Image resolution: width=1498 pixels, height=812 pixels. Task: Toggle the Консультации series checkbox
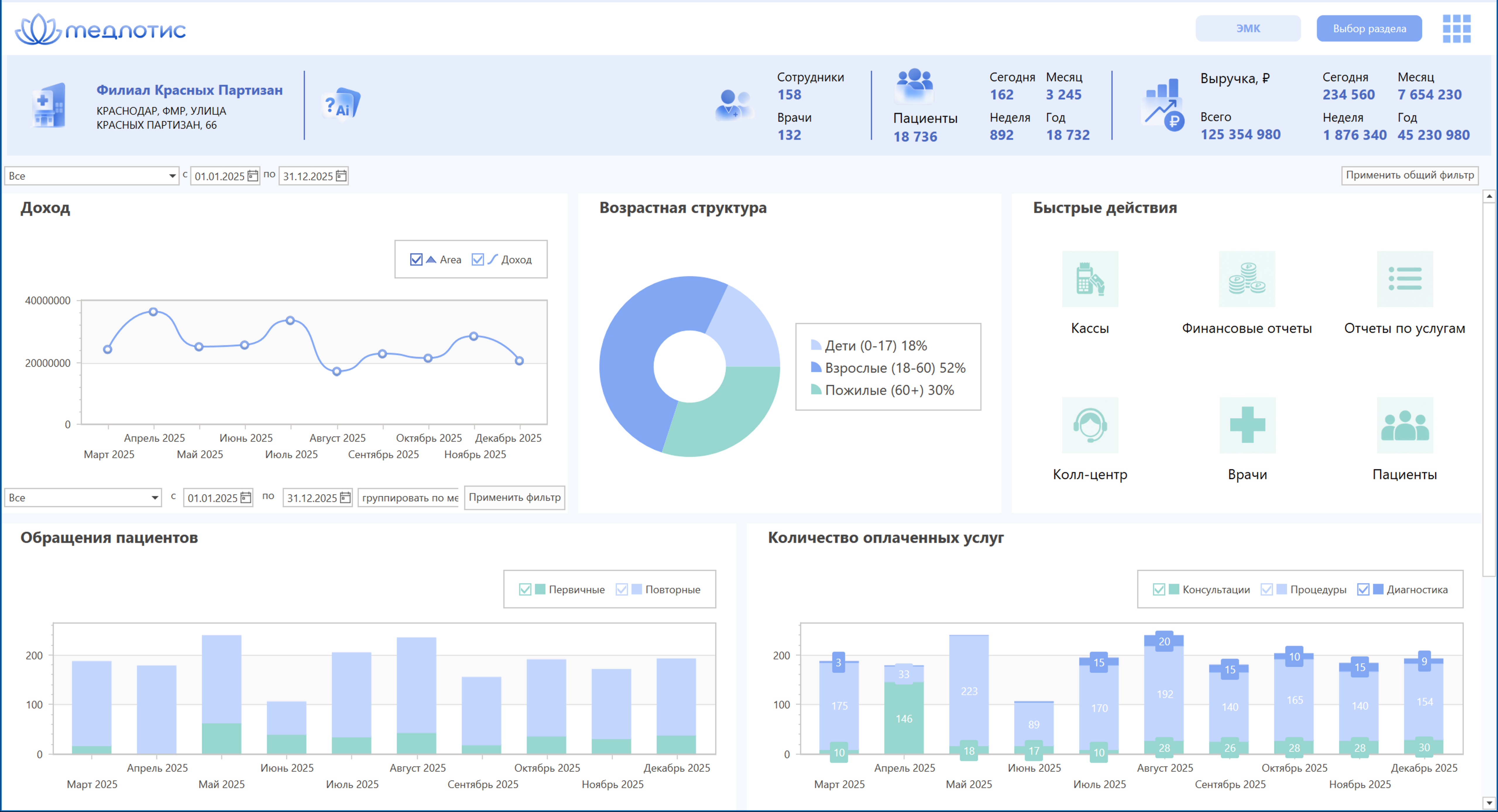coord(1158,589)
